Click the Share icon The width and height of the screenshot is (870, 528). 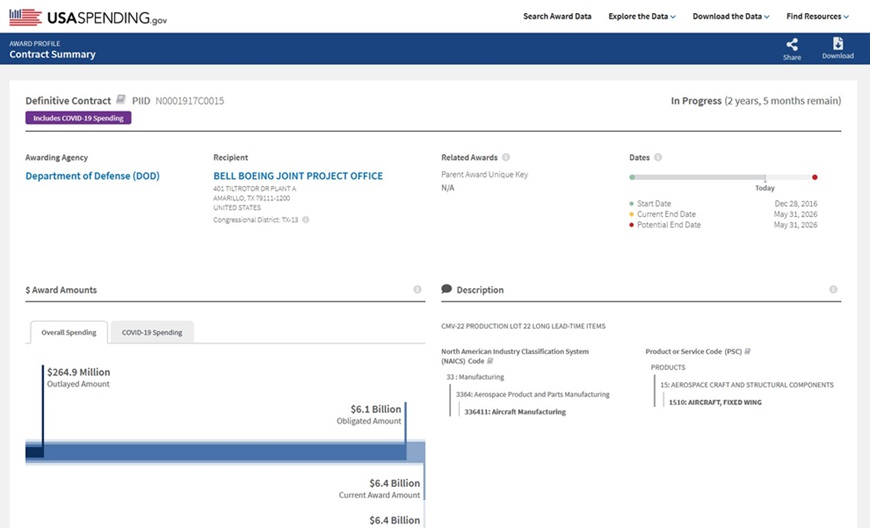tap(792, 44)
